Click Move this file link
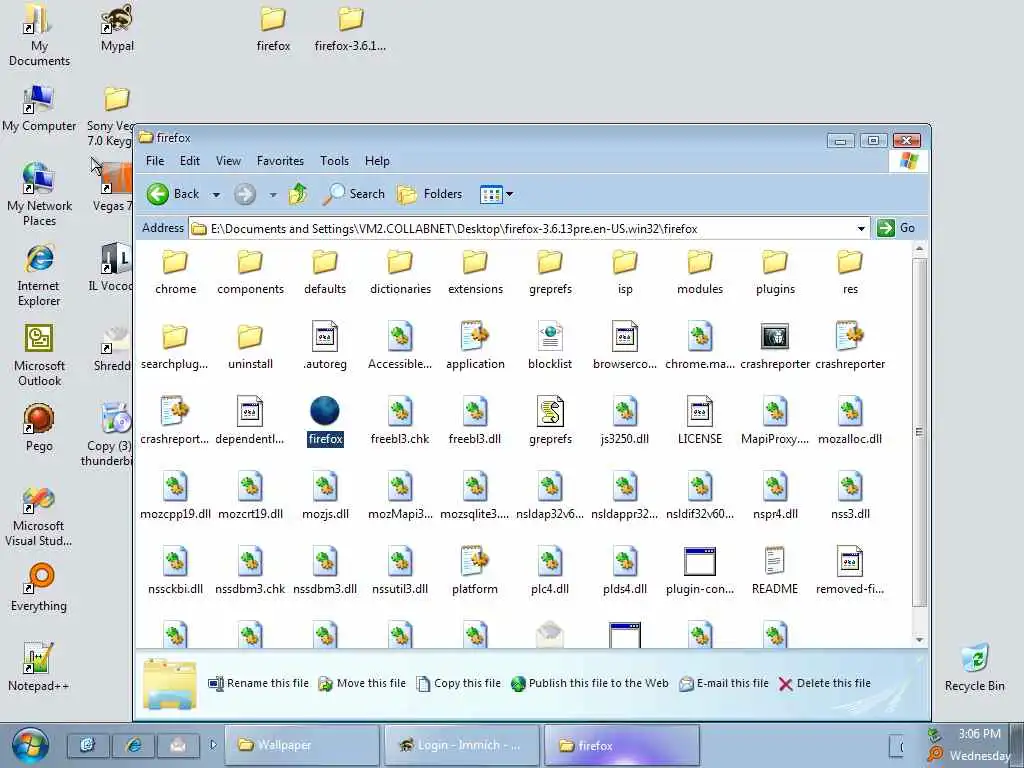 click(x=362, y=683)
